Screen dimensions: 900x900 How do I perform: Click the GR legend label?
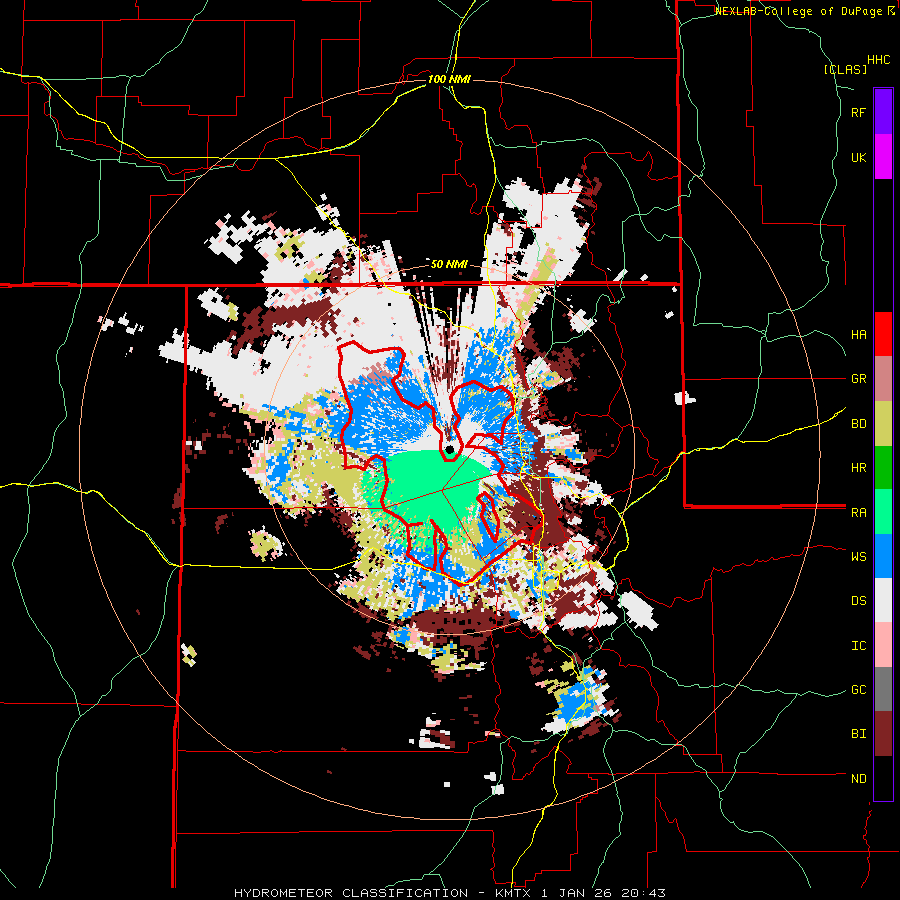(858, 379)
